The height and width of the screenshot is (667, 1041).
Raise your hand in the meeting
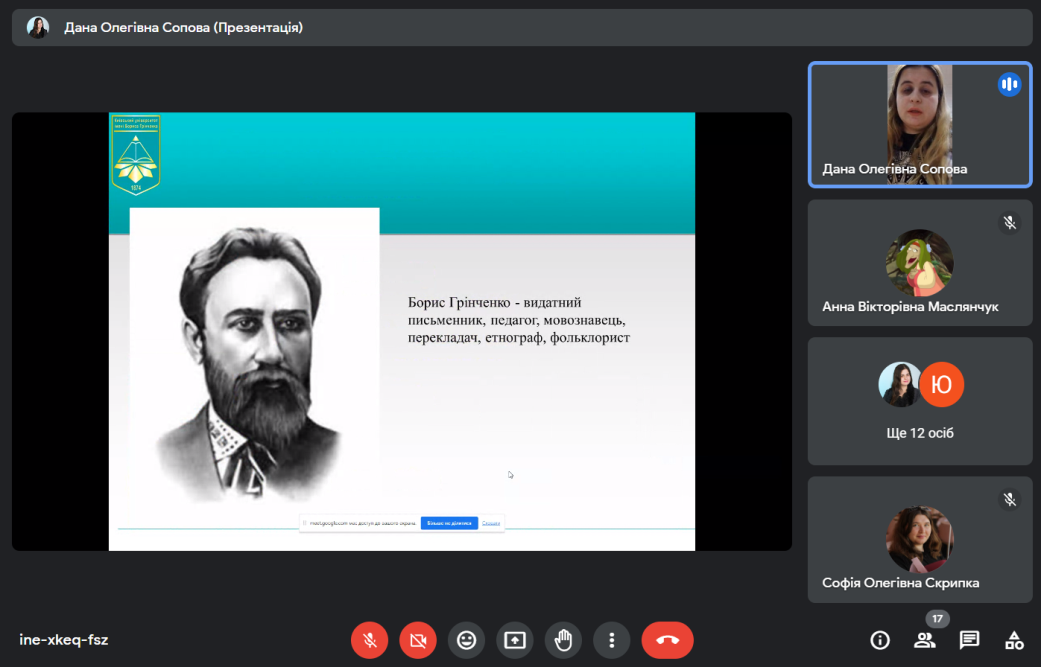(x=564, y=640)
